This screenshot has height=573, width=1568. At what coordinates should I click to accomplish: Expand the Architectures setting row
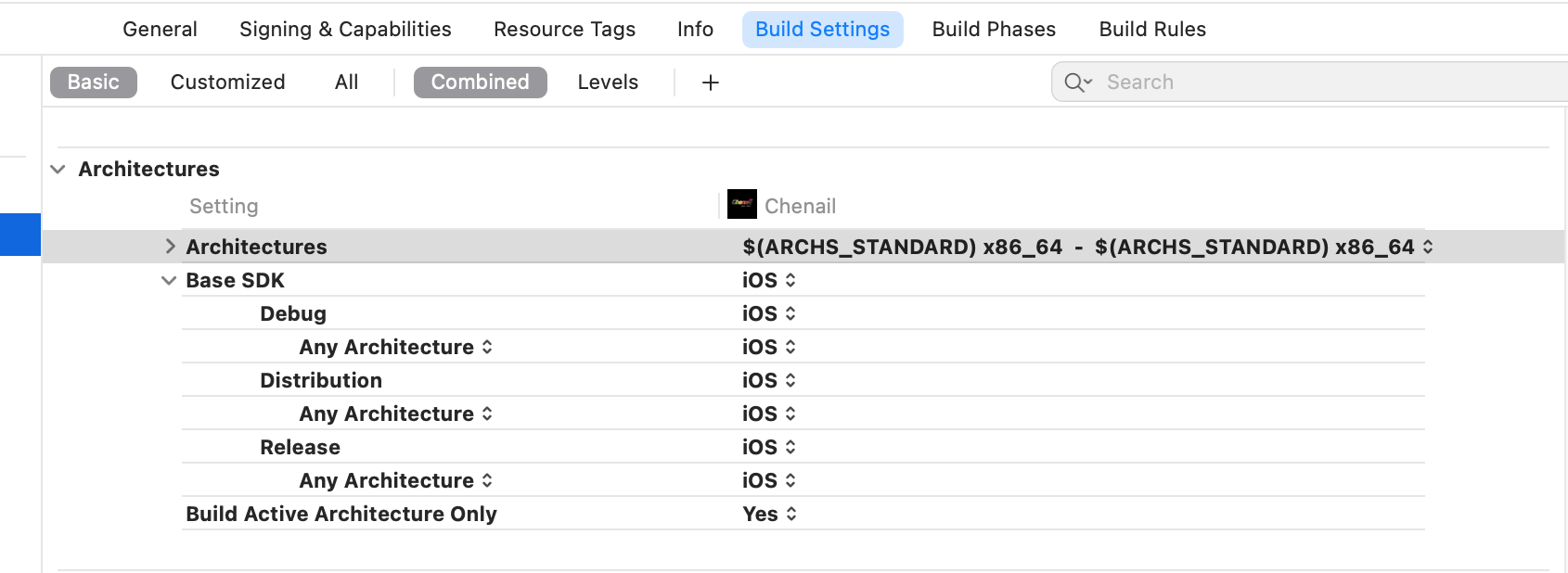pyautogui.click(x=170, y=247)
